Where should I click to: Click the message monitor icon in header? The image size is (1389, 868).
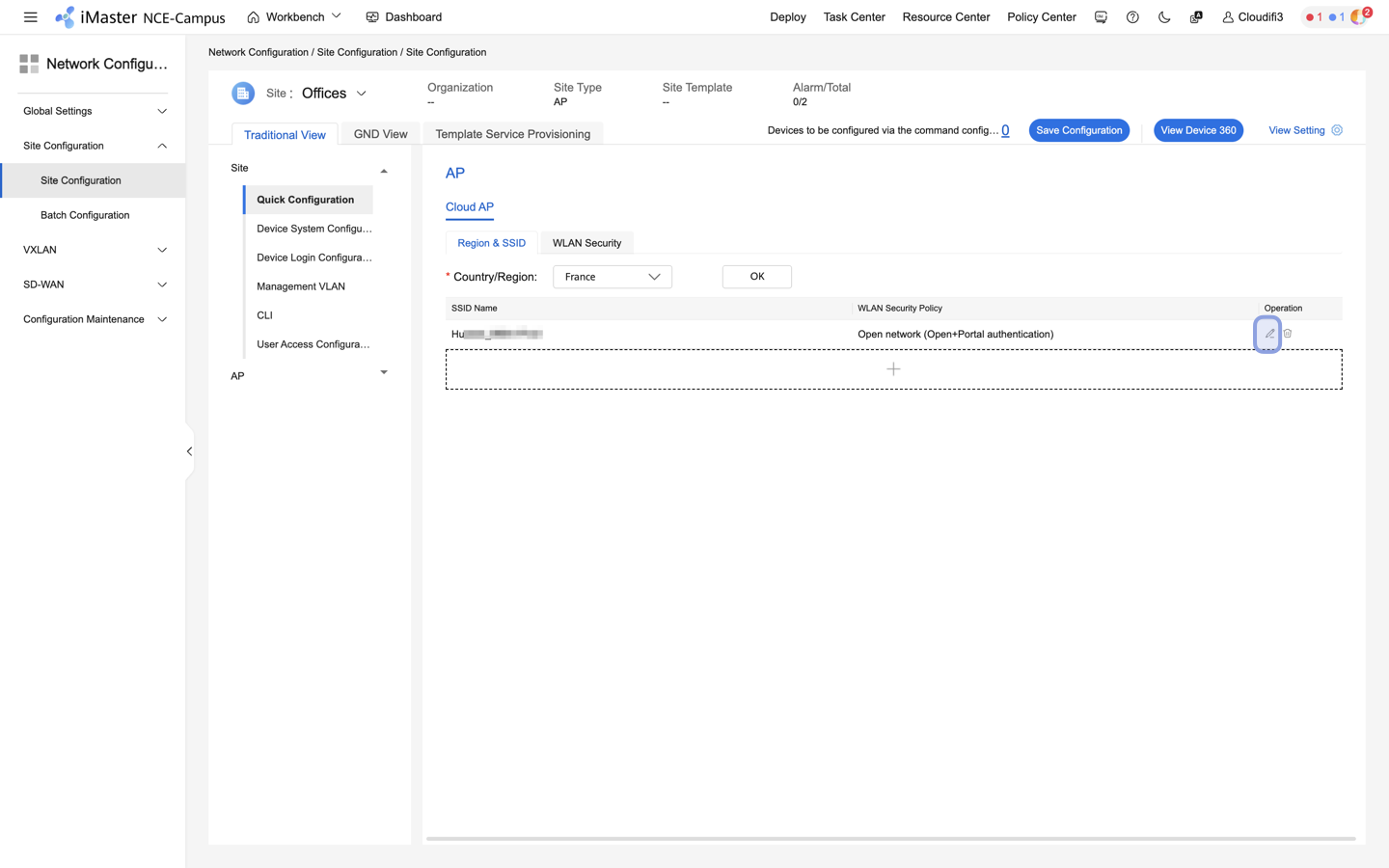[1101, 17]
